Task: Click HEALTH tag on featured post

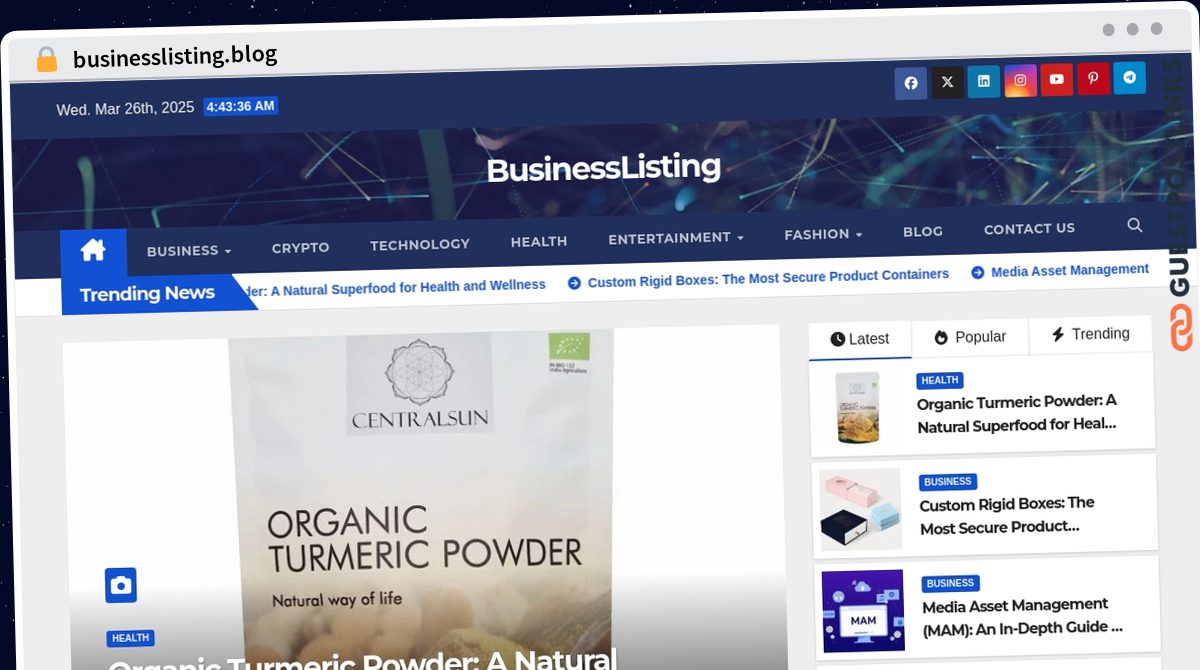Action: pyautogui.click(x=130, y=638)
